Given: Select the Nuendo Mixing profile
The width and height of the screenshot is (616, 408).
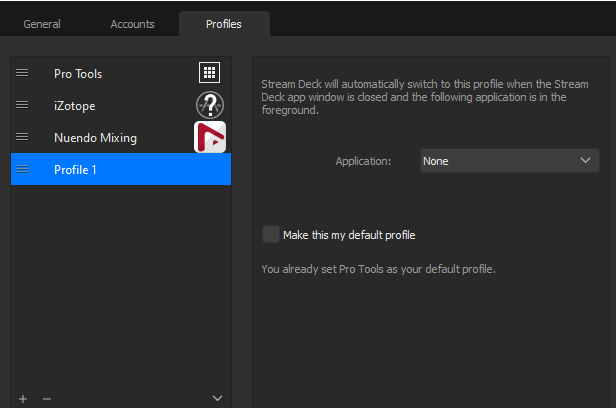Looking at the screenshot, I should coord(121,137).
